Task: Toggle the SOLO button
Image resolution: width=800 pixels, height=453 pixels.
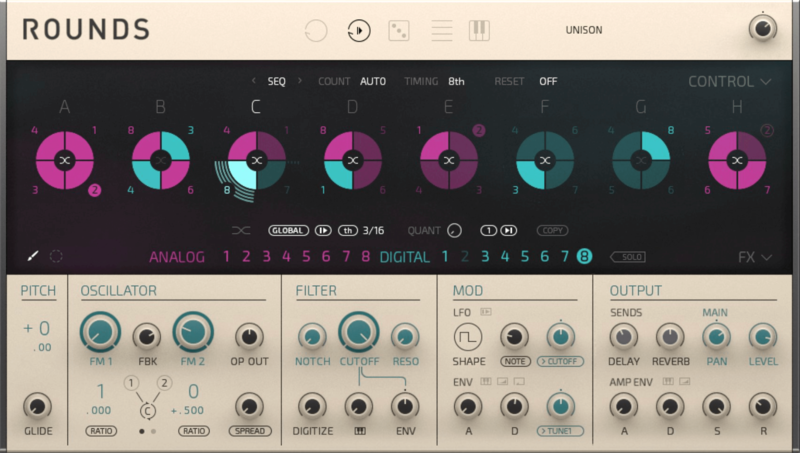Action: pos(628,257)
